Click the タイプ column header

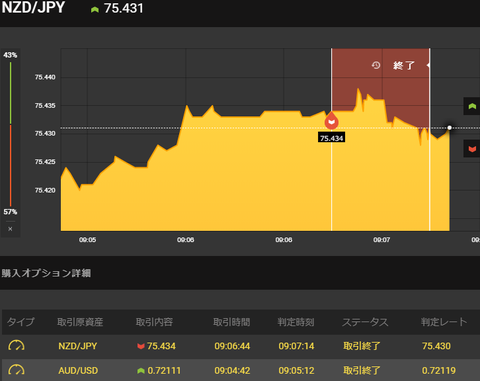click(x=21, y=322)
